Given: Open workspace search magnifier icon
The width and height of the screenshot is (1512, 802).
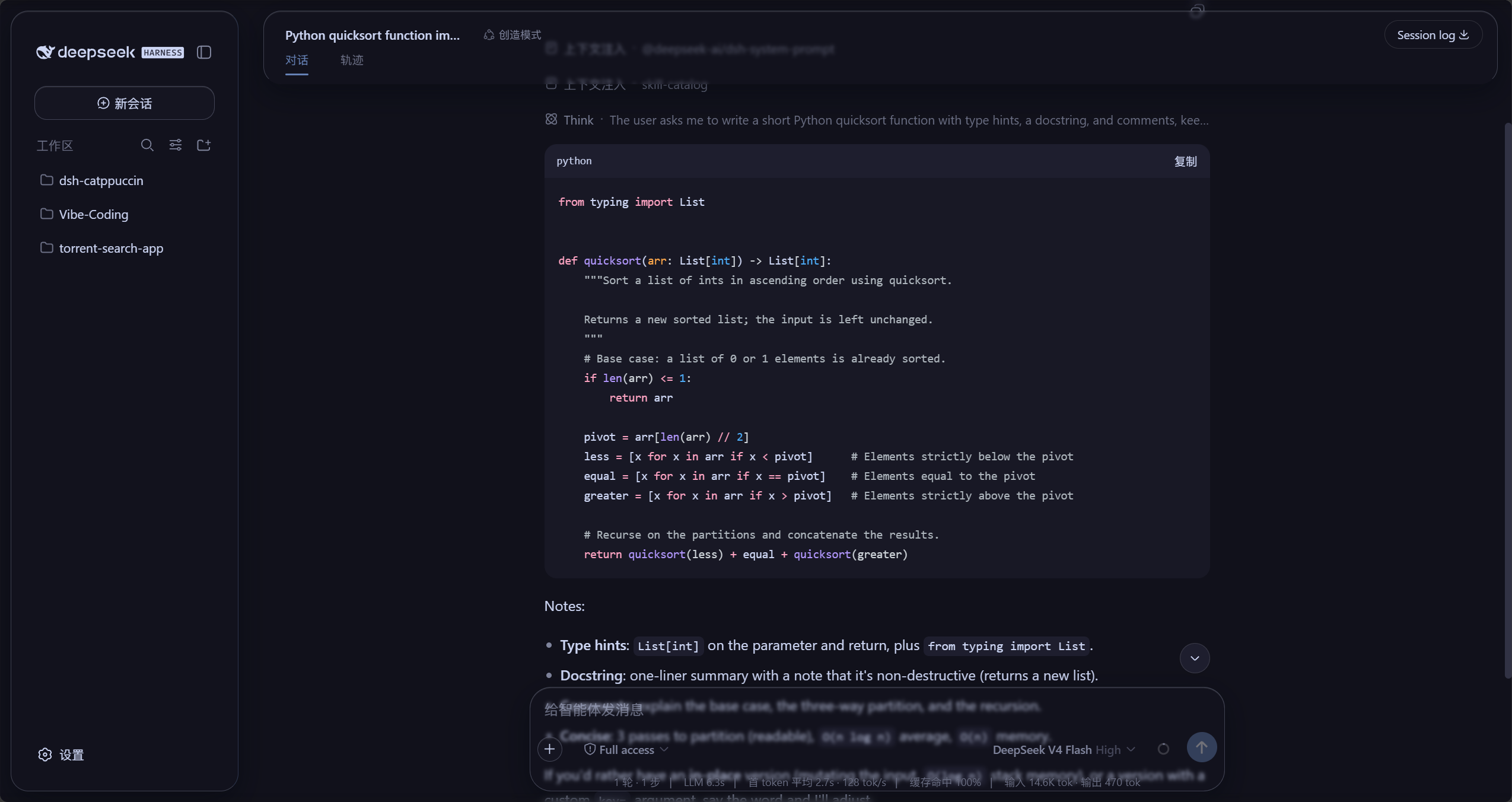Looking at the screenshot, I should point(147,145).
